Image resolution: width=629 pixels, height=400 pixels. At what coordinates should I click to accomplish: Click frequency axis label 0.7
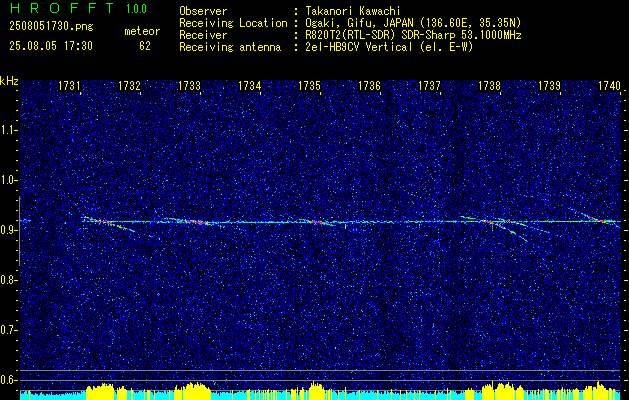8,330
